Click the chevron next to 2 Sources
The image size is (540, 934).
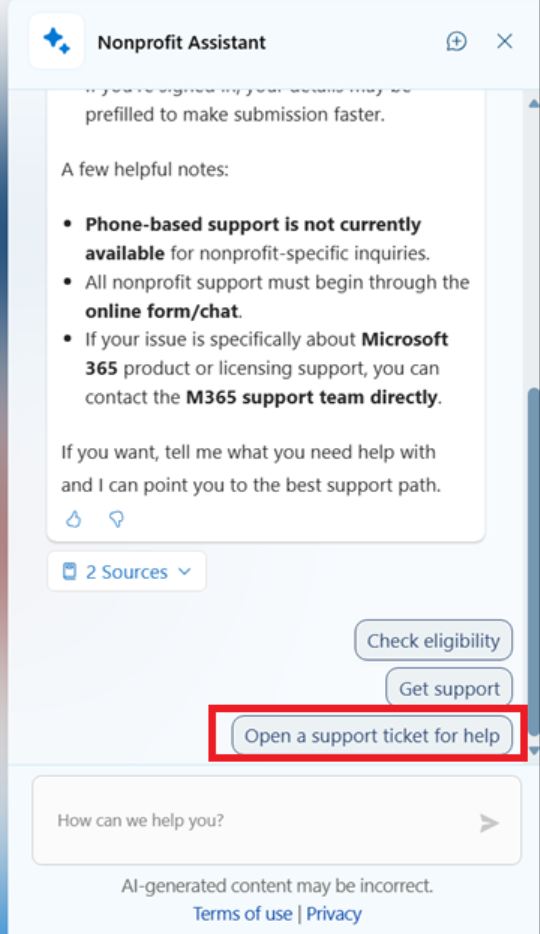pos(185,571)
